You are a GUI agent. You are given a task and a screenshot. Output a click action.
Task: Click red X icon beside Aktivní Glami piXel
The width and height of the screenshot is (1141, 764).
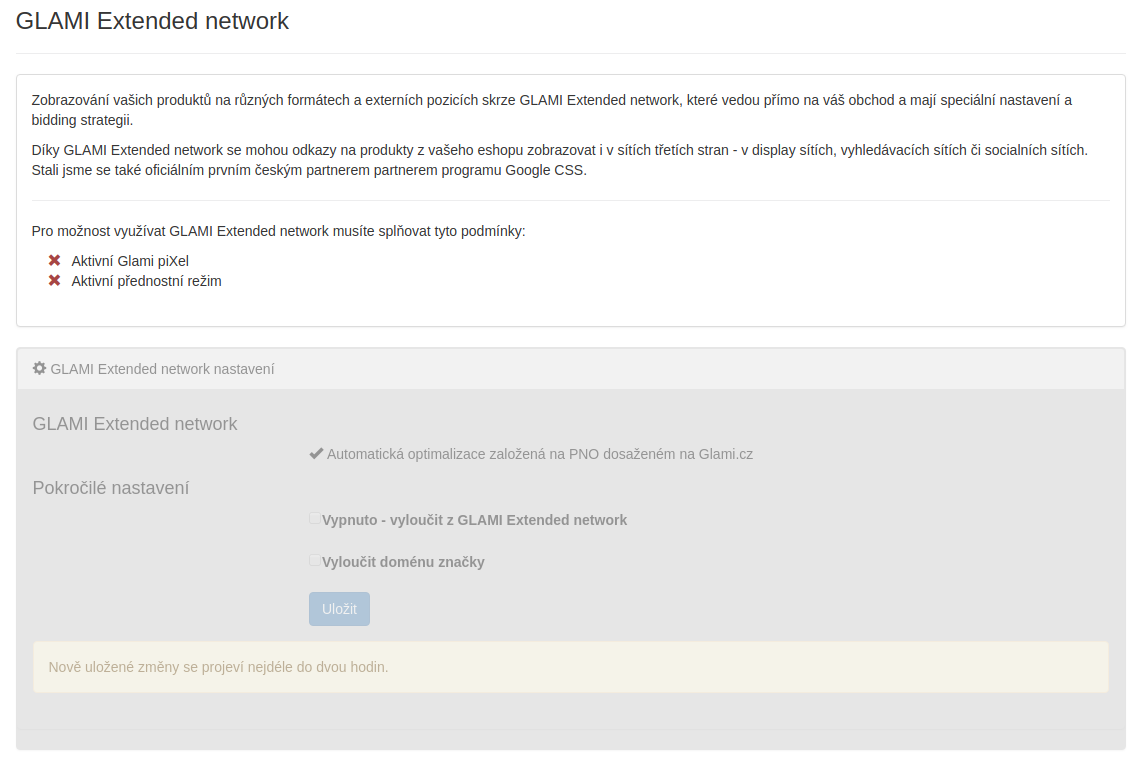coord(55,260)
